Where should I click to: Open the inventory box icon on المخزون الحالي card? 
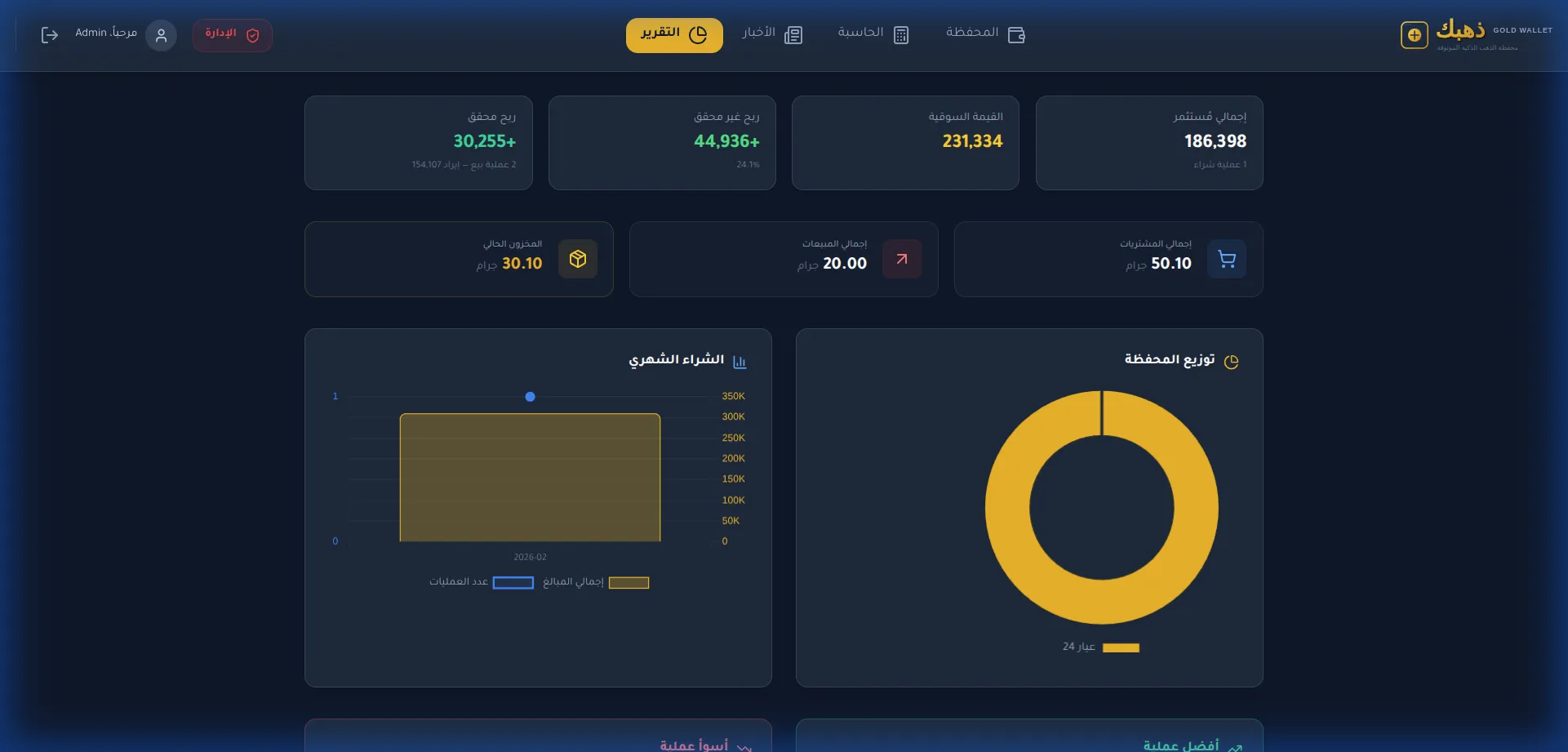(578, 259)
